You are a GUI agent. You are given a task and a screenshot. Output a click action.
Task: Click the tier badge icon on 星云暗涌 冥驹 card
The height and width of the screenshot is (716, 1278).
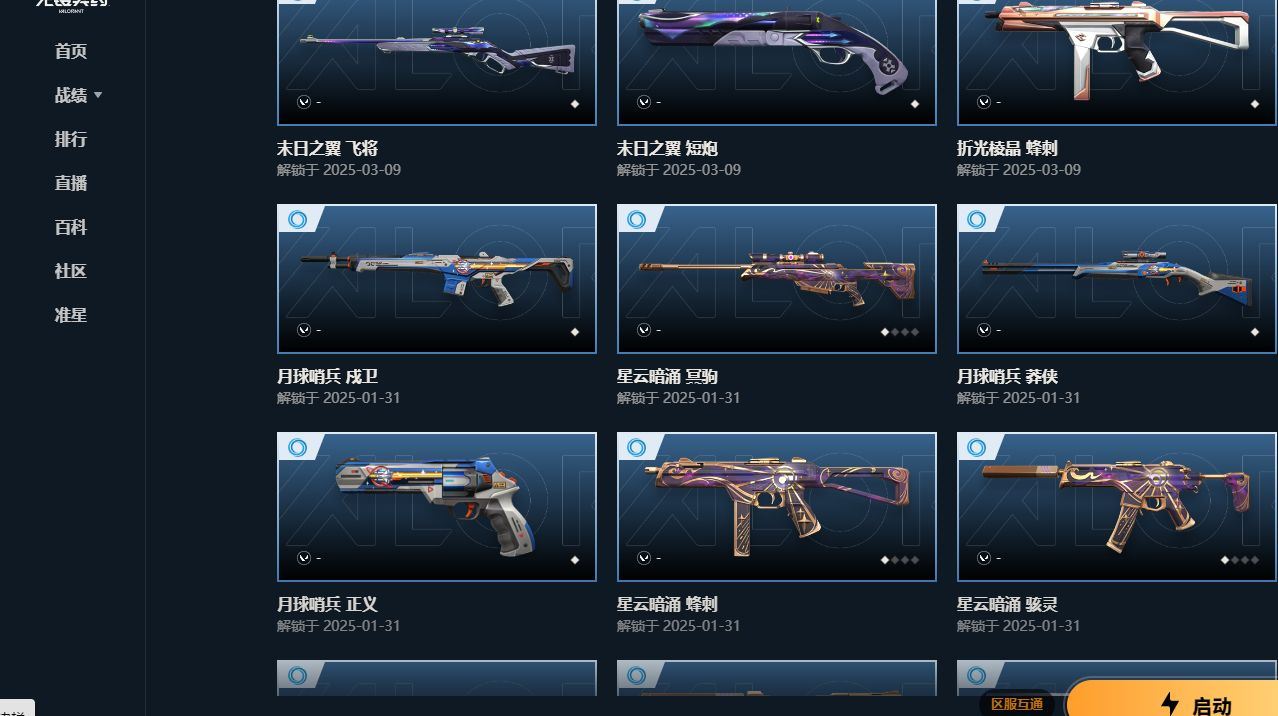(x=637, y=219)
